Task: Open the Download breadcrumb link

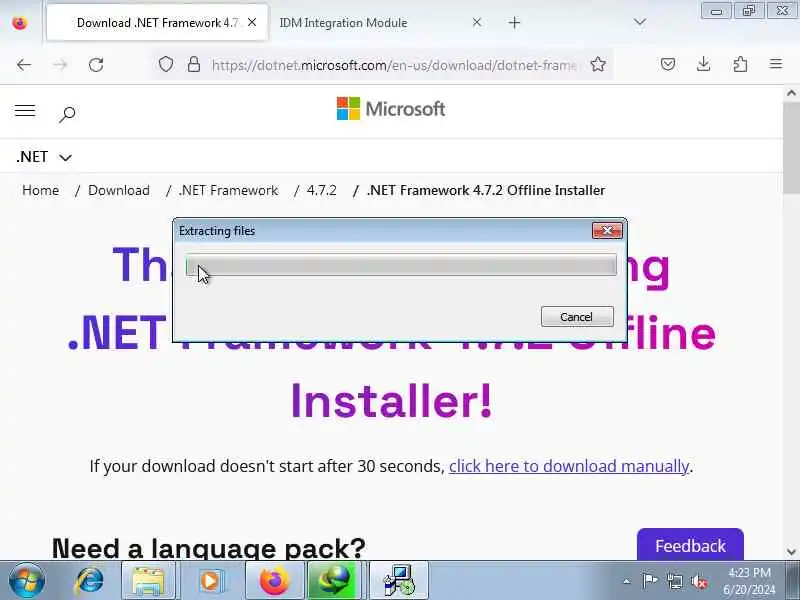Action: 119,190
